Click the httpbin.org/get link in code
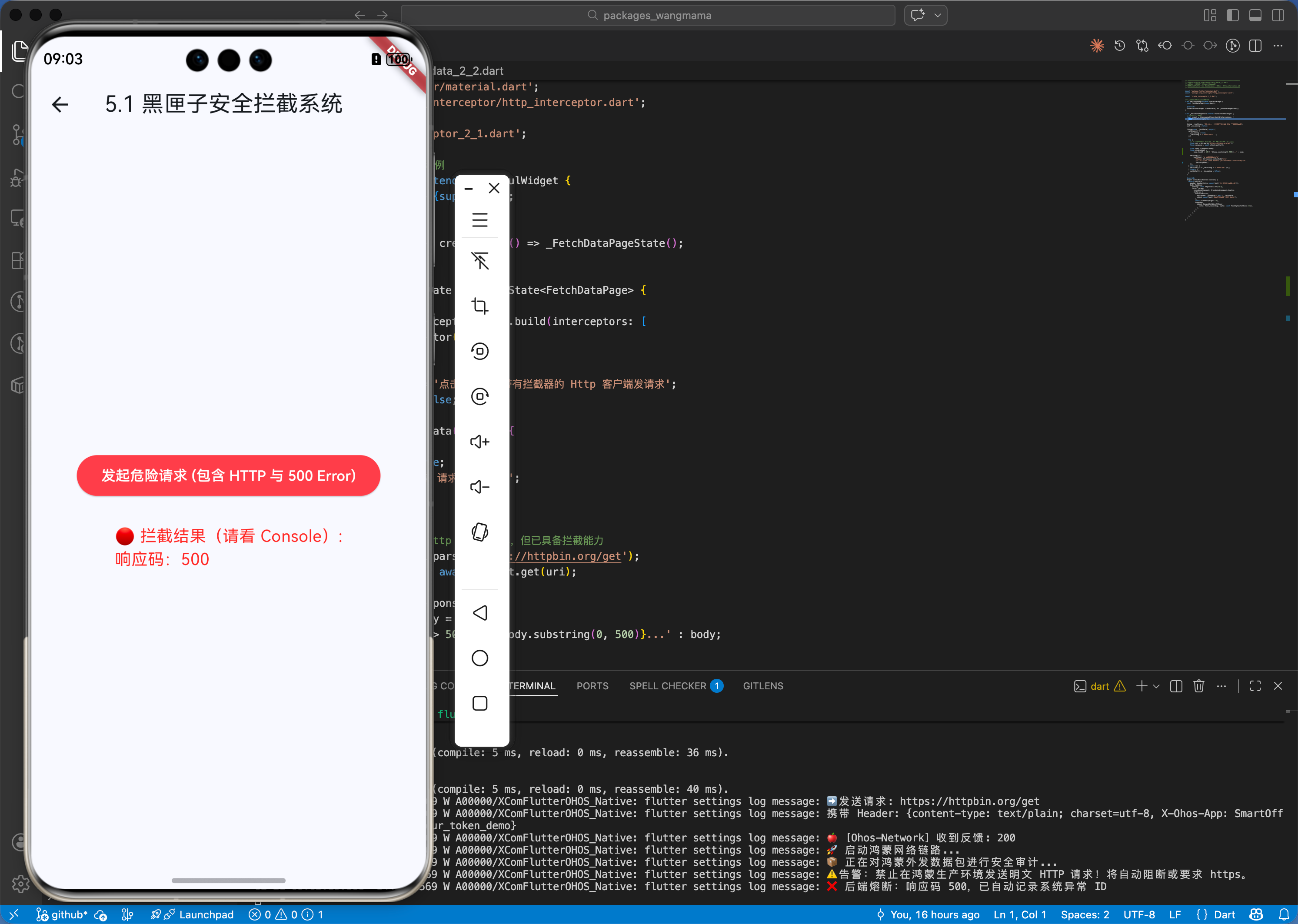The height and width of the screenshot is (924, 1298). click(x=569, y=556)
